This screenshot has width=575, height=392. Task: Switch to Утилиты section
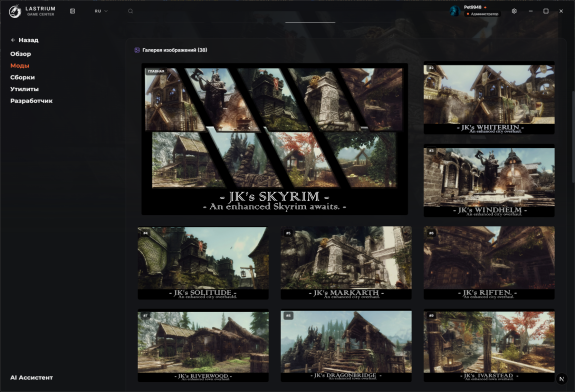point(24,89)
